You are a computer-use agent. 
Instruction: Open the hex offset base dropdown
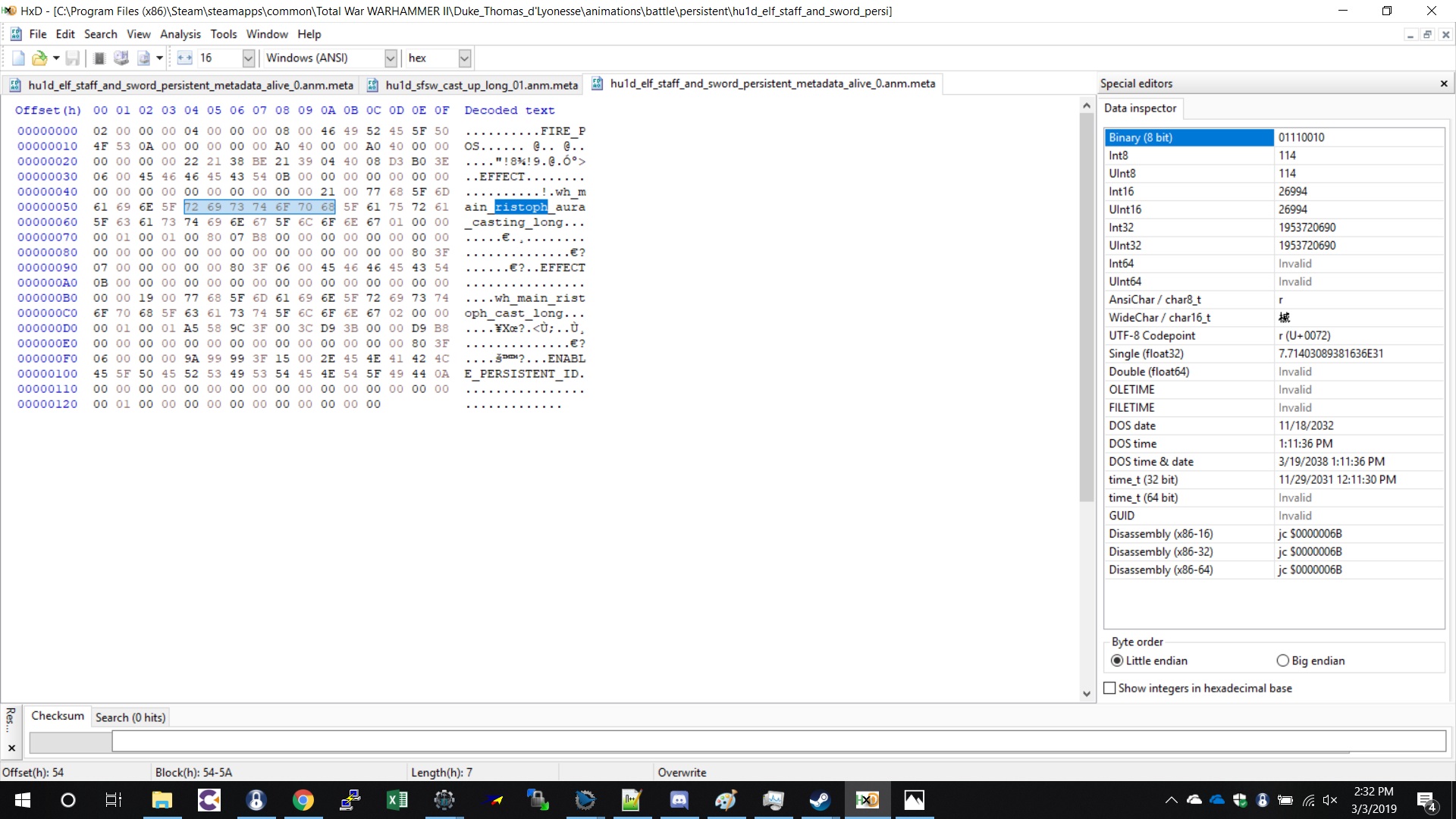[x=465, y=58]
